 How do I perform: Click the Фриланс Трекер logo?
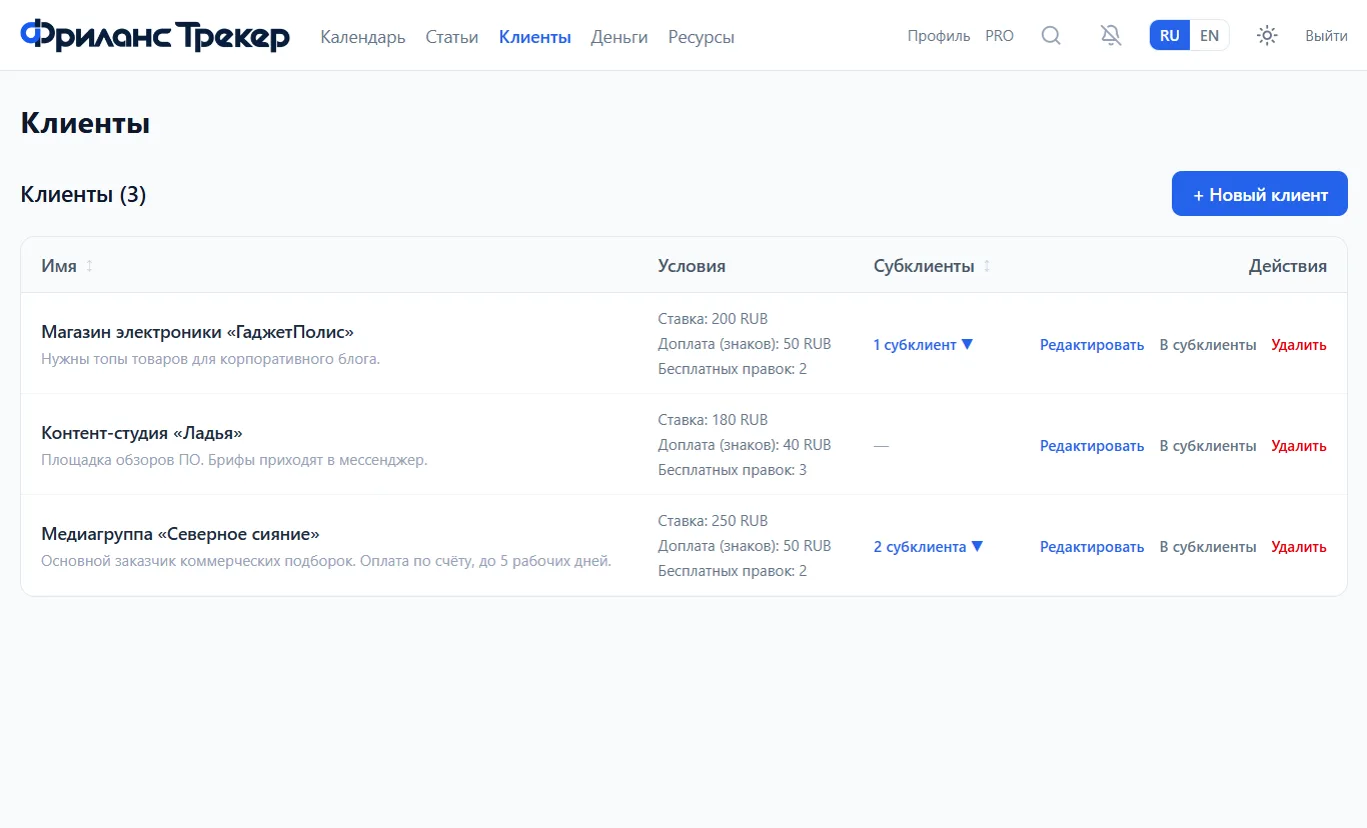tap(155, 36)
